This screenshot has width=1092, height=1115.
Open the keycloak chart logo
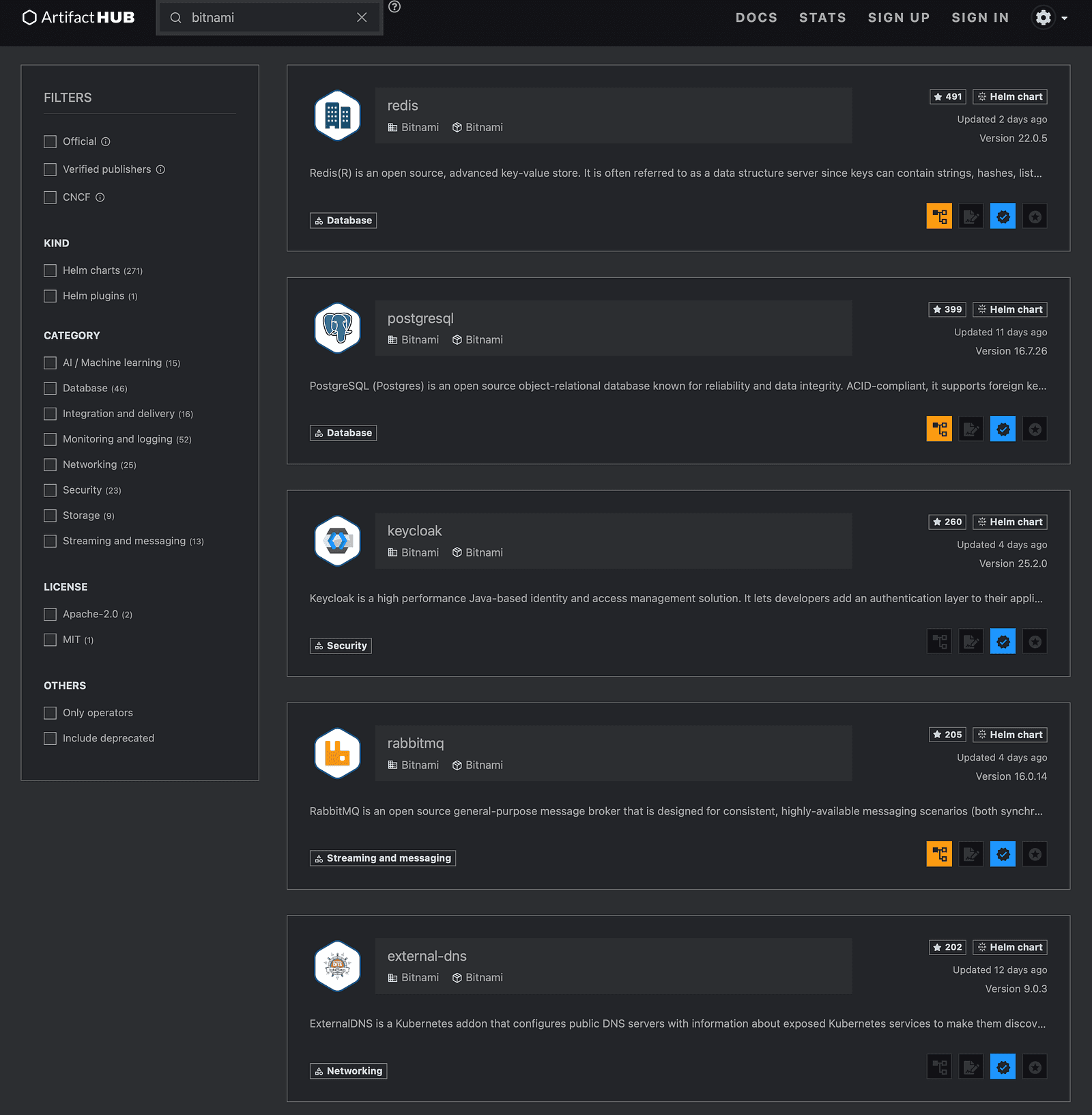pyautogui.click(x=337, y=541)
